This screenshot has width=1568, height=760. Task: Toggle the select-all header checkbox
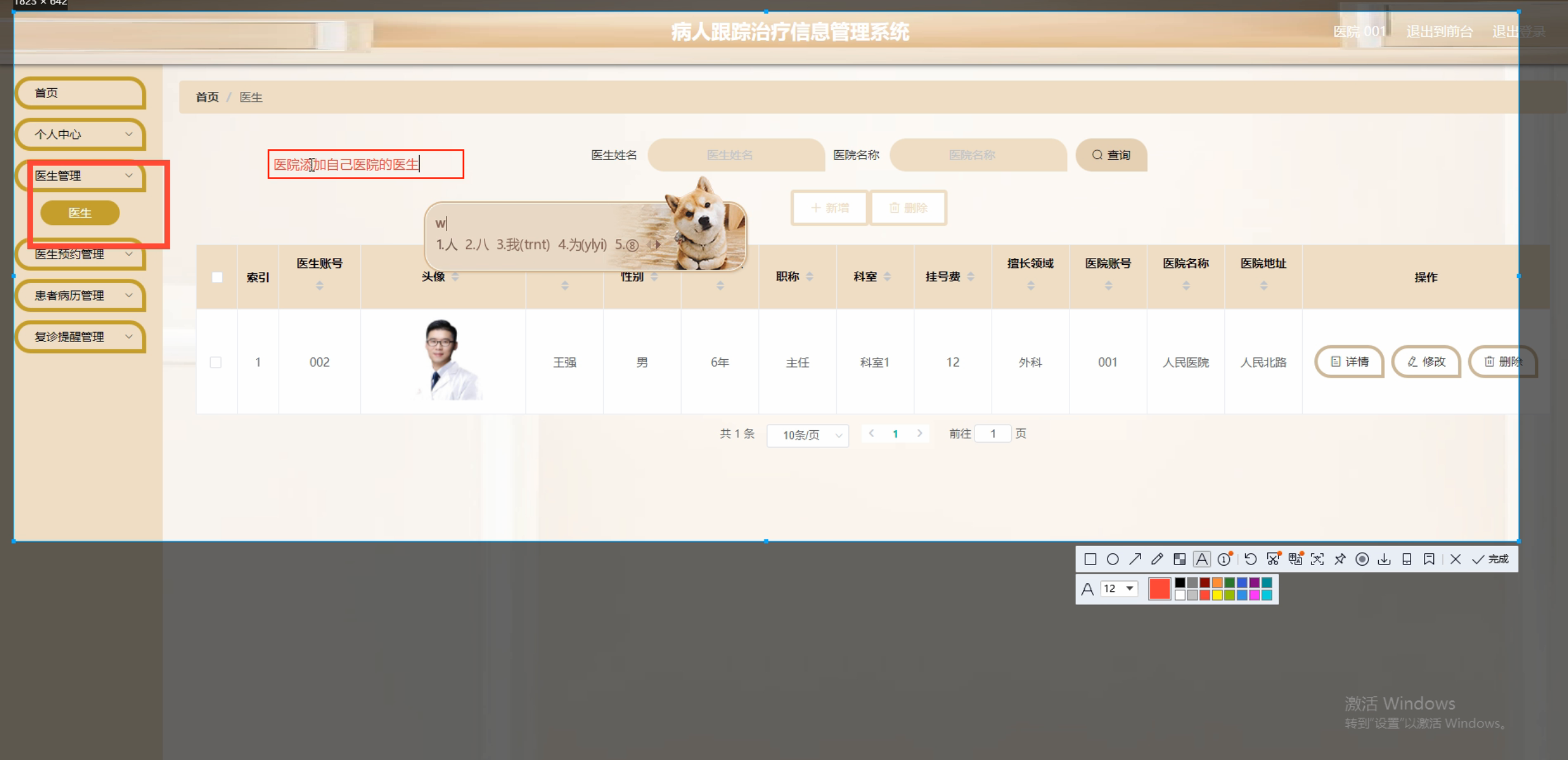tap(217, 277)
